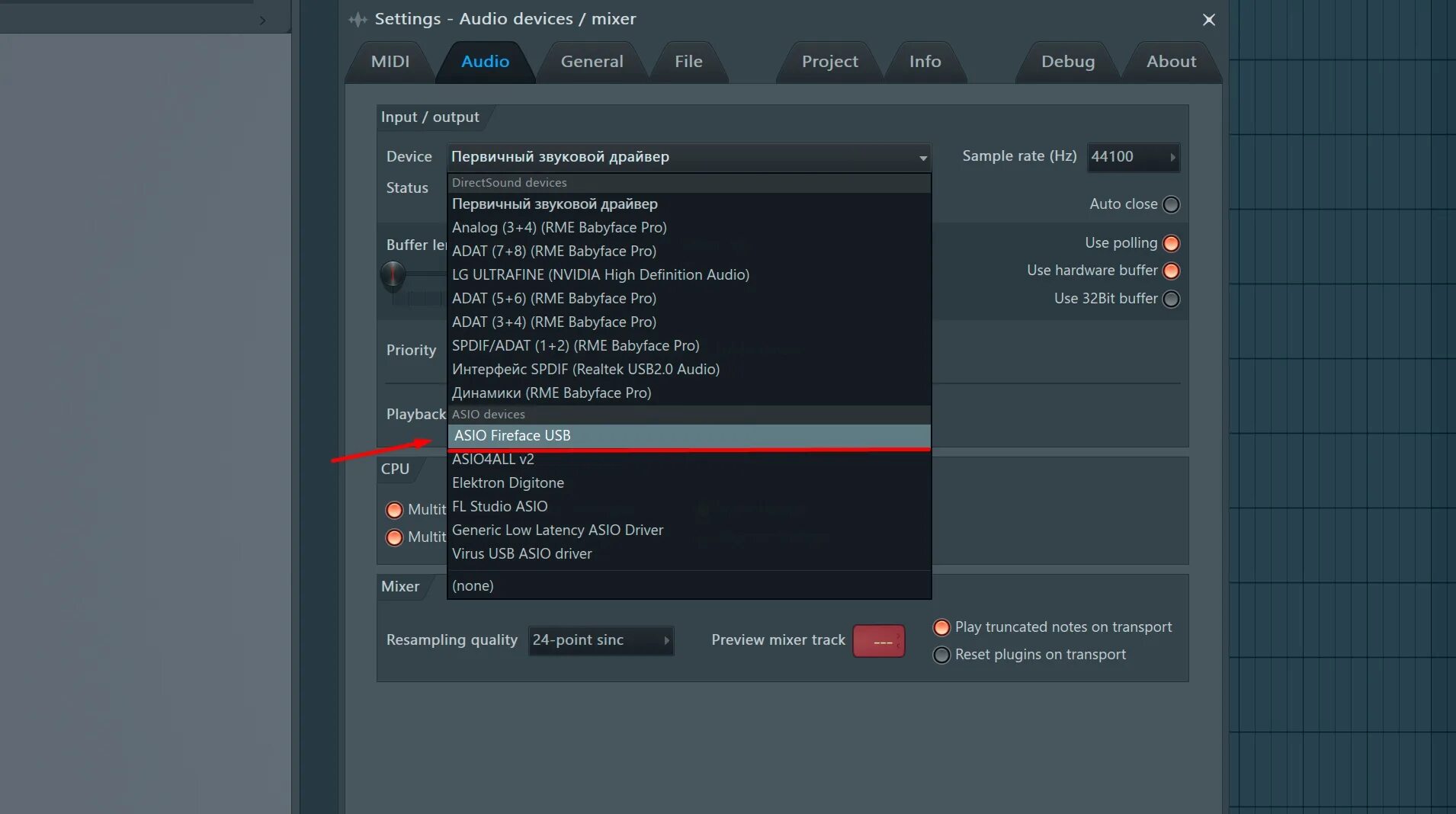Enable Reset plugins on transport
The width and height of the screenshot is (1456, 814).
(941, 655)
